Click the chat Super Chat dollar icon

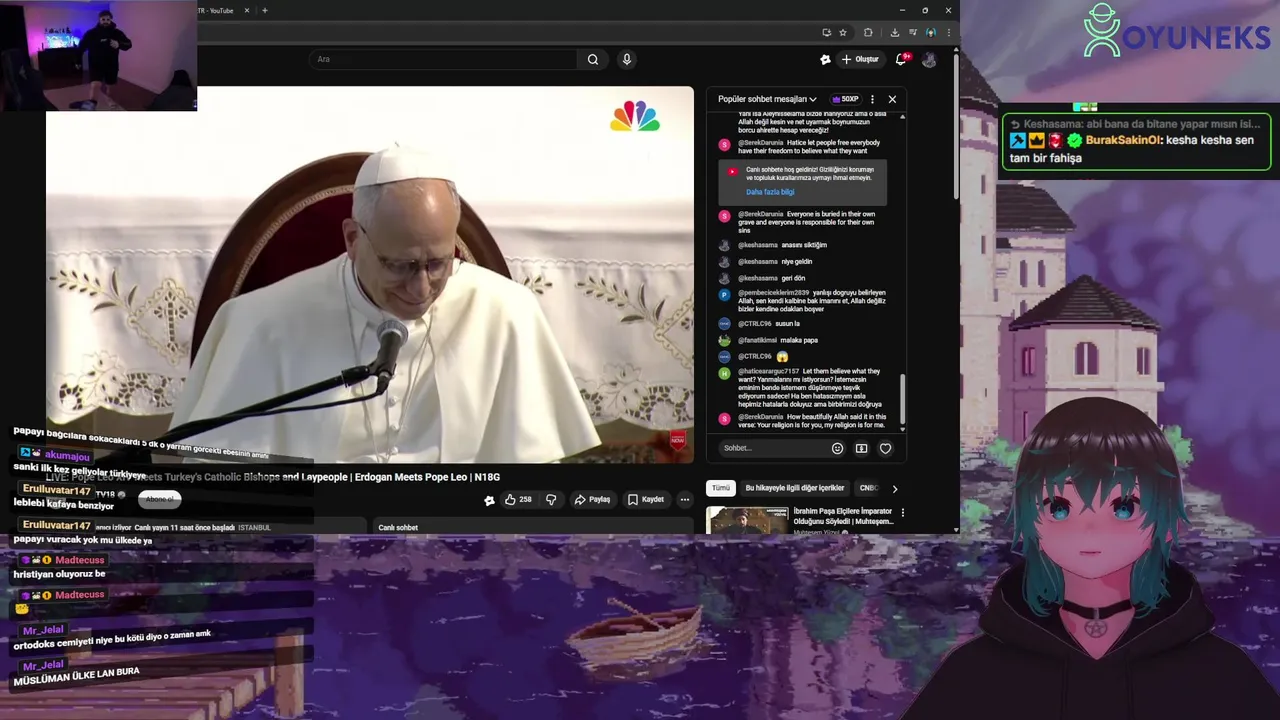click(861, 448)
